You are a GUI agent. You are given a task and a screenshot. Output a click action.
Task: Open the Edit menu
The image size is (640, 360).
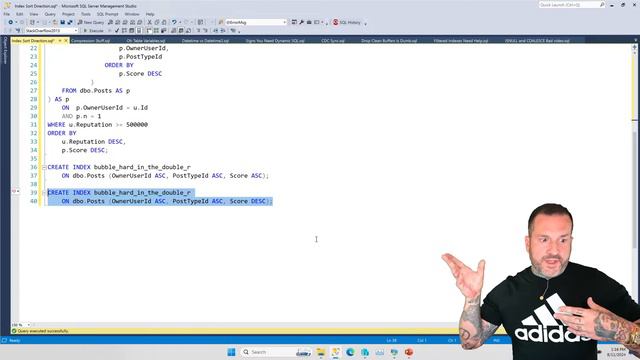tap(20, 14)
